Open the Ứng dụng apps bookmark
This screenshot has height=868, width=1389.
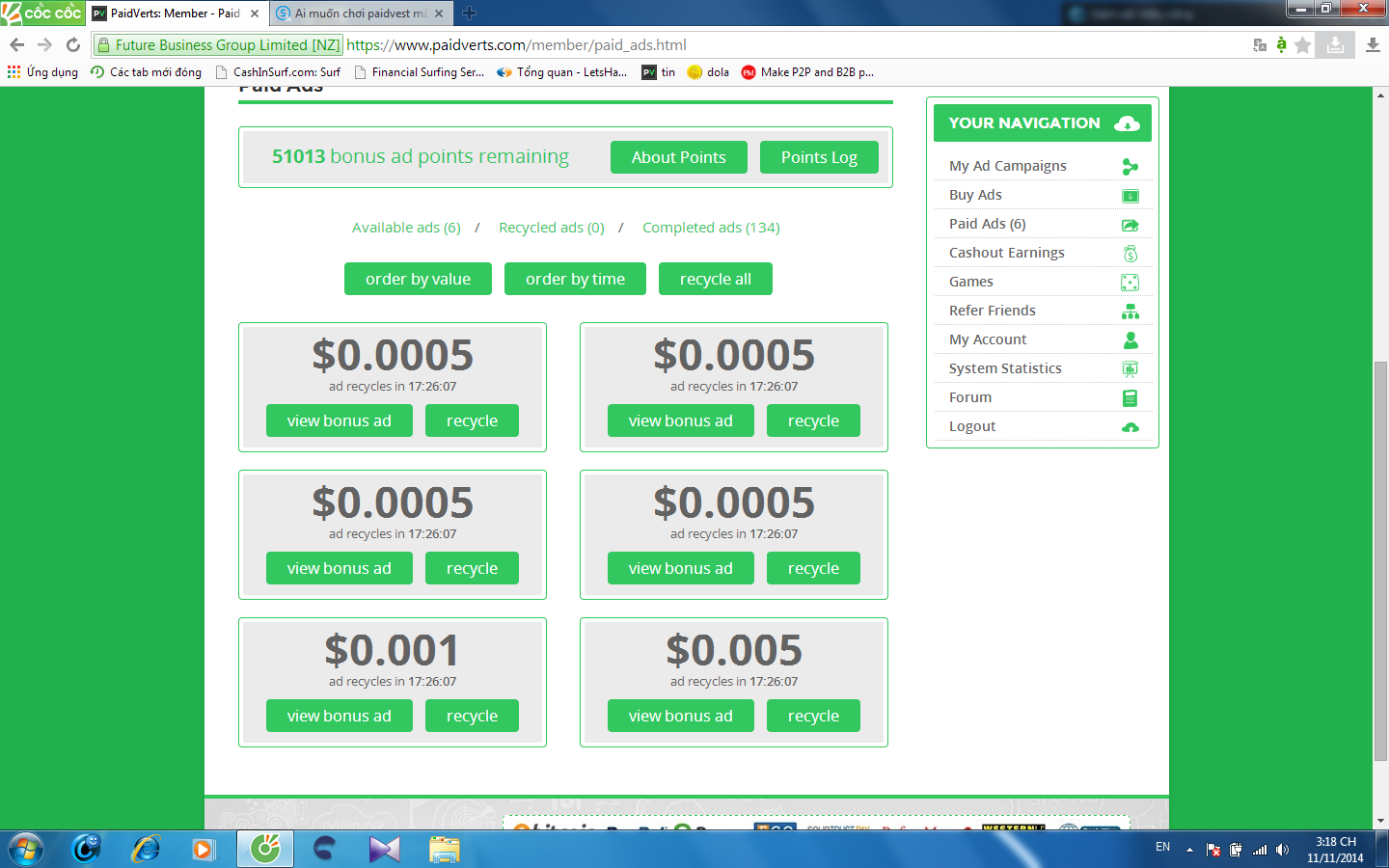pos(42,72)
